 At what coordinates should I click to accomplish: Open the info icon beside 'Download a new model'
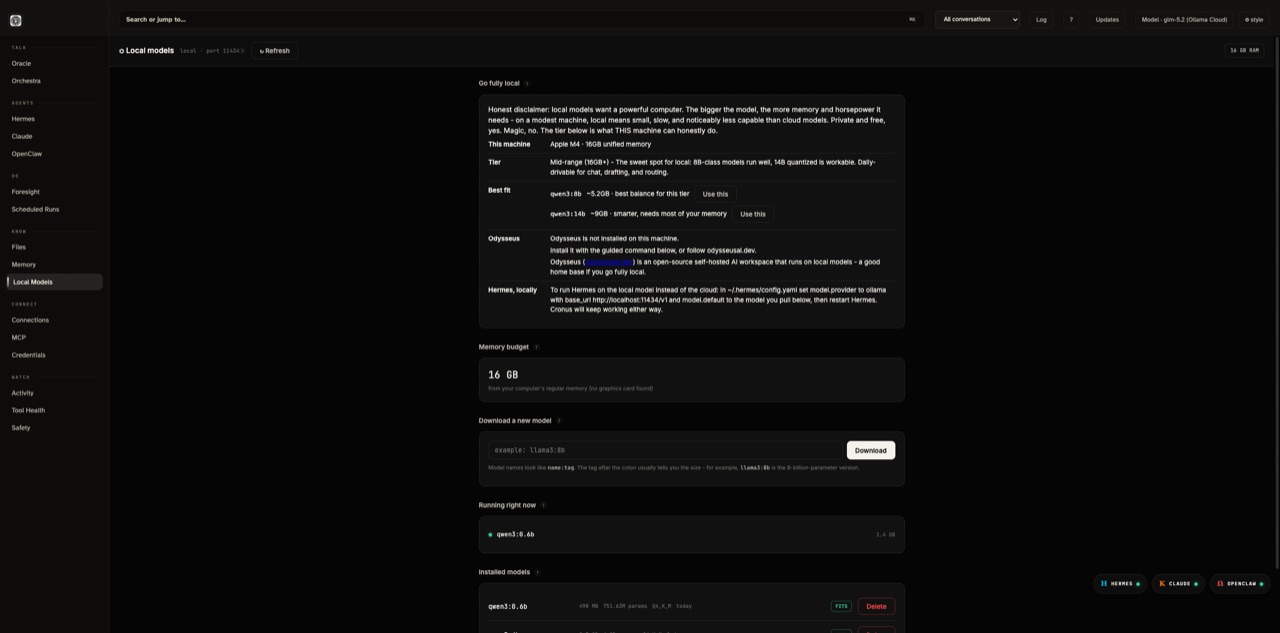559,421
